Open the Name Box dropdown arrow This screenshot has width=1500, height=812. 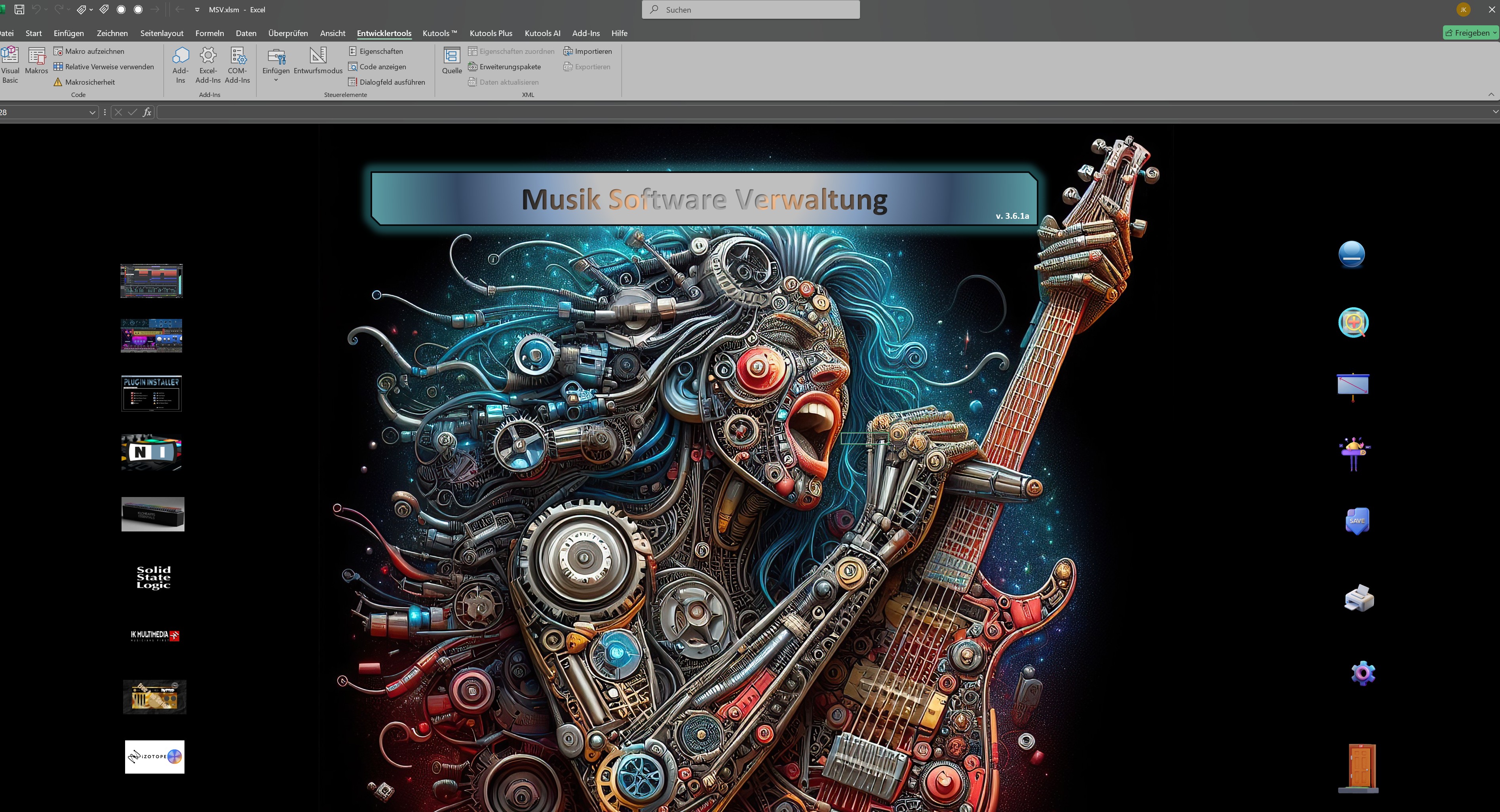pos(92,112)
